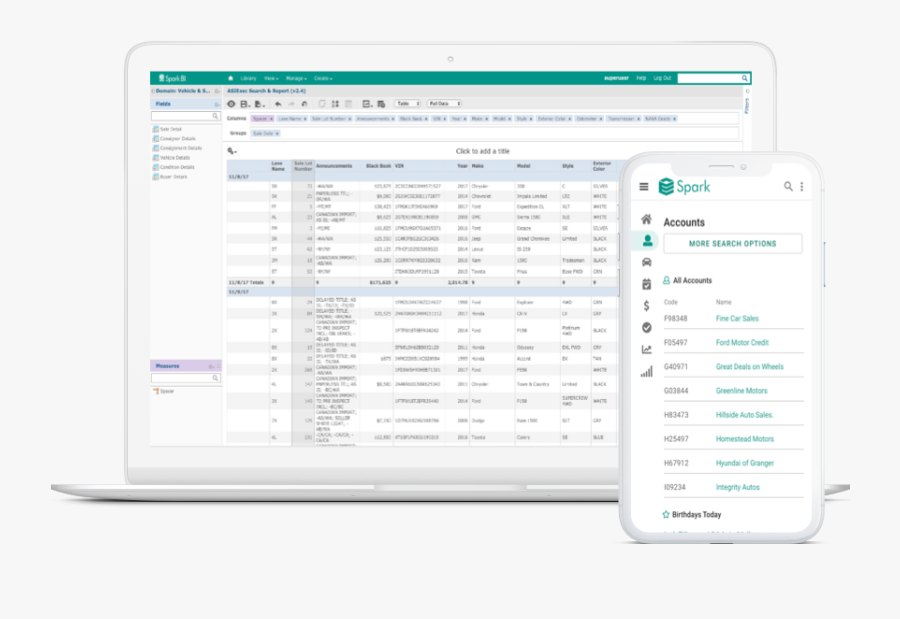Open the checkmark circle icon in phone sidebar
The height and width of the screenshot is (619, 900).
click(646, 327)
